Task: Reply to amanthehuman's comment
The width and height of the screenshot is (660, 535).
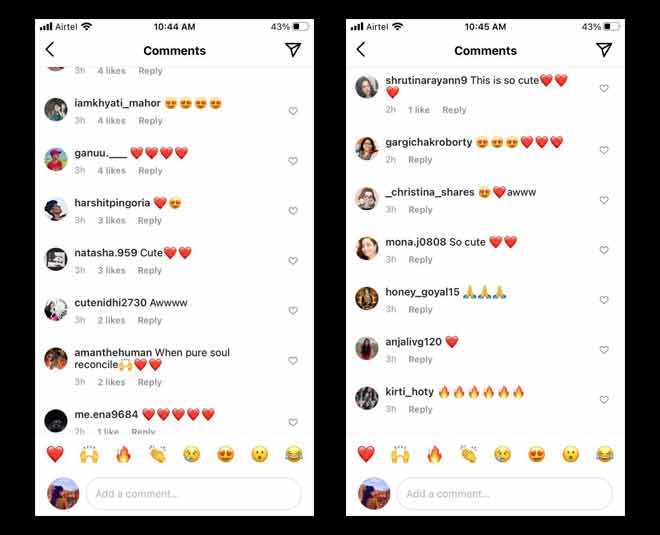Action: tap(149, 382)
